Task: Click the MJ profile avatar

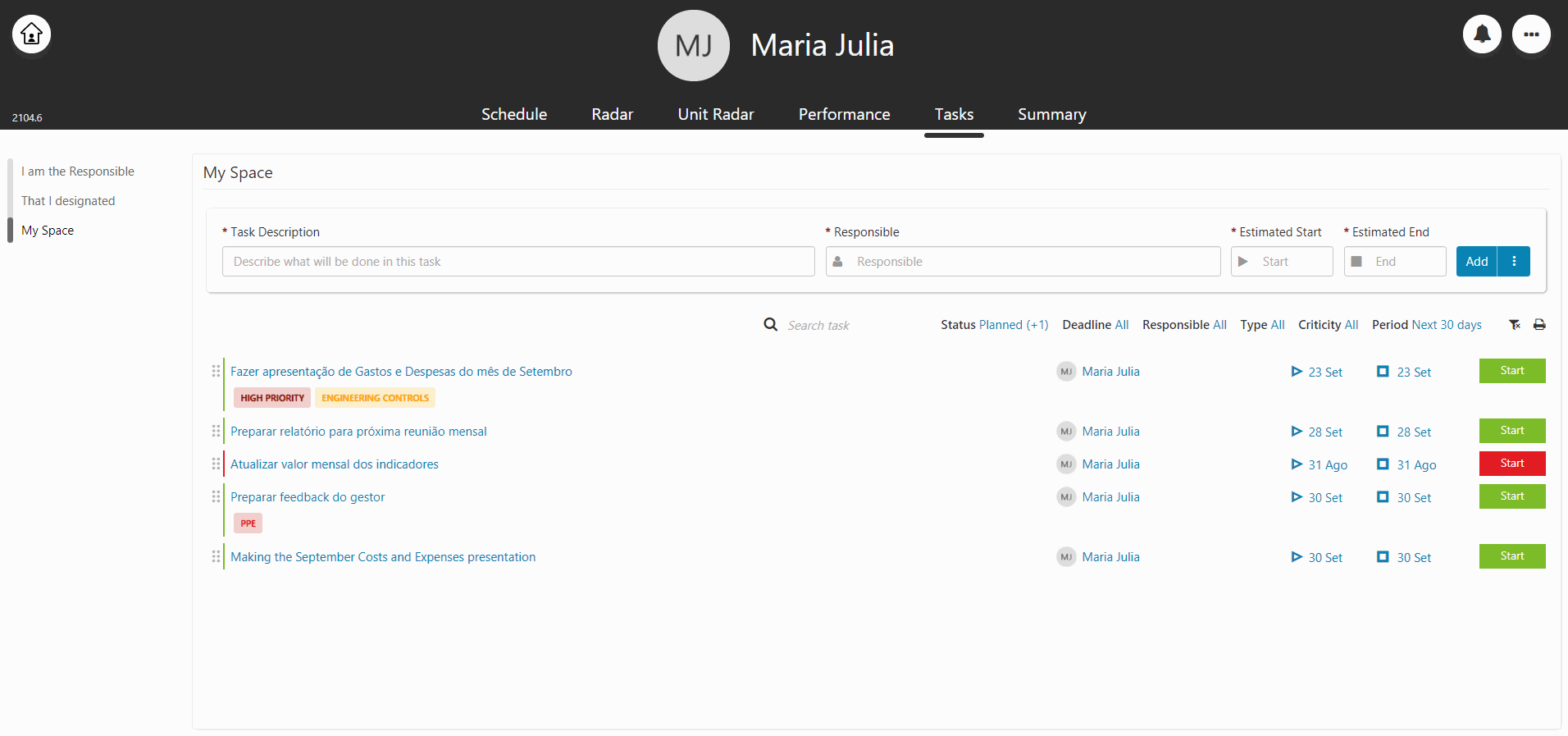Action: (693, 46)
